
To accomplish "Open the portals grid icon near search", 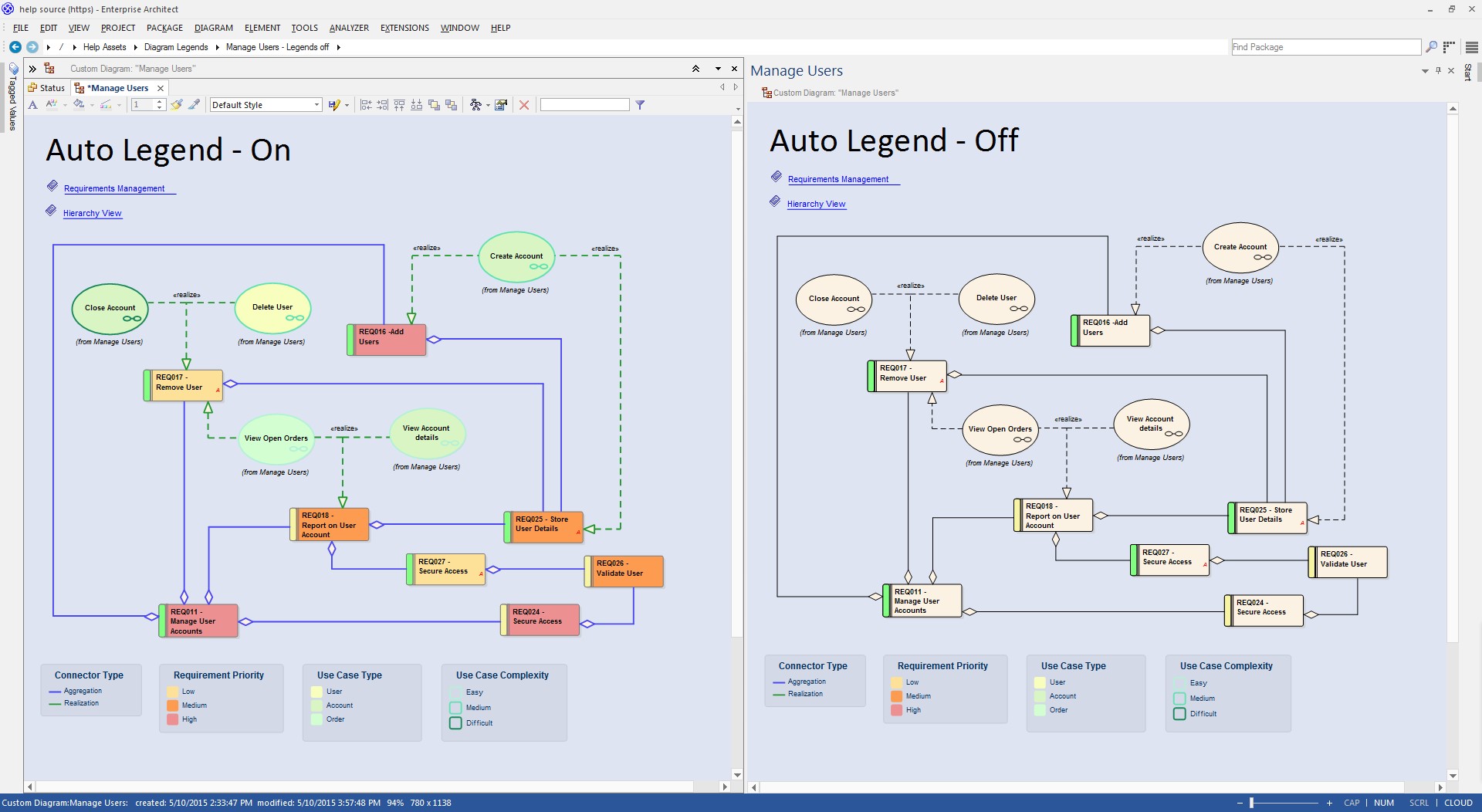I will (x=1449, y=47).
